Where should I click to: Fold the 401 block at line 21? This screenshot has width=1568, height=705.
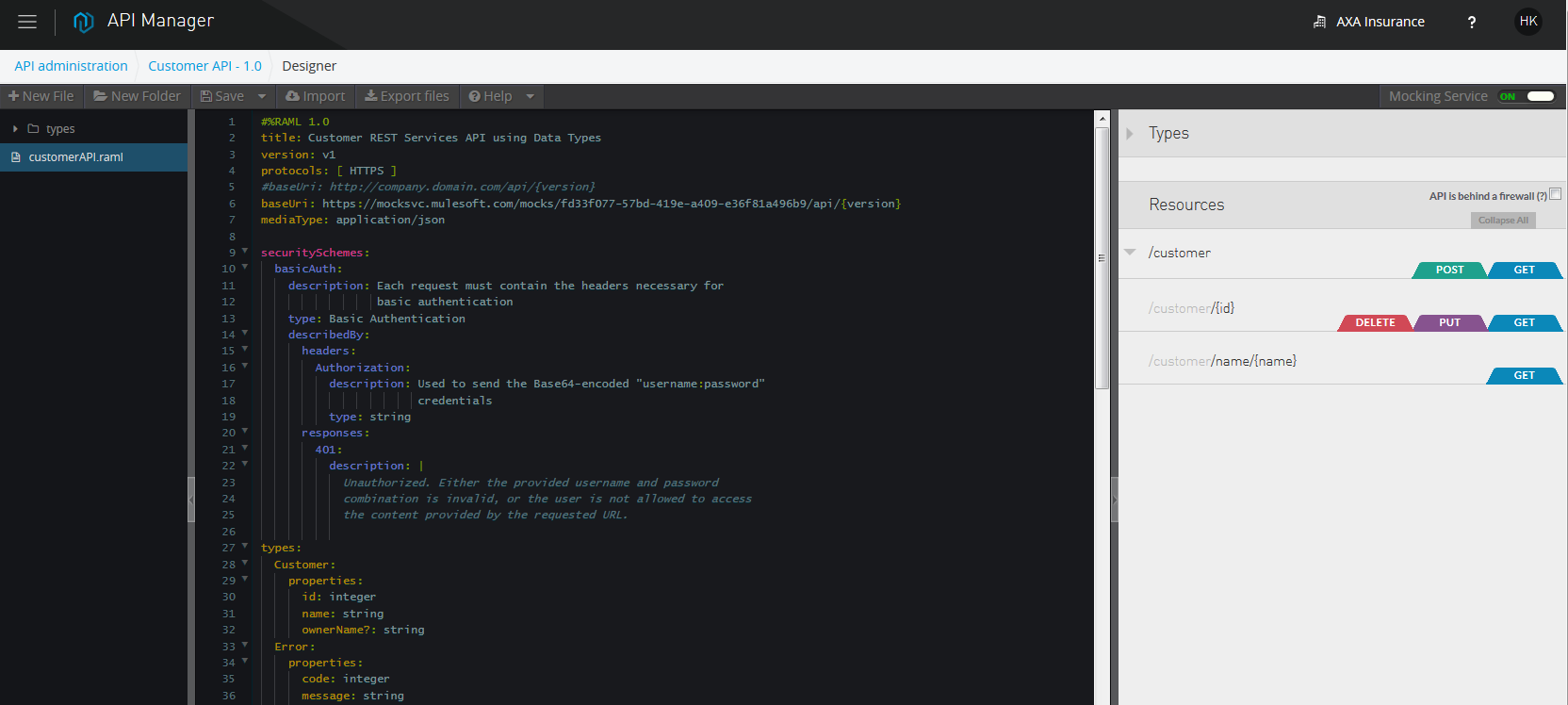(x=245, y=449)
